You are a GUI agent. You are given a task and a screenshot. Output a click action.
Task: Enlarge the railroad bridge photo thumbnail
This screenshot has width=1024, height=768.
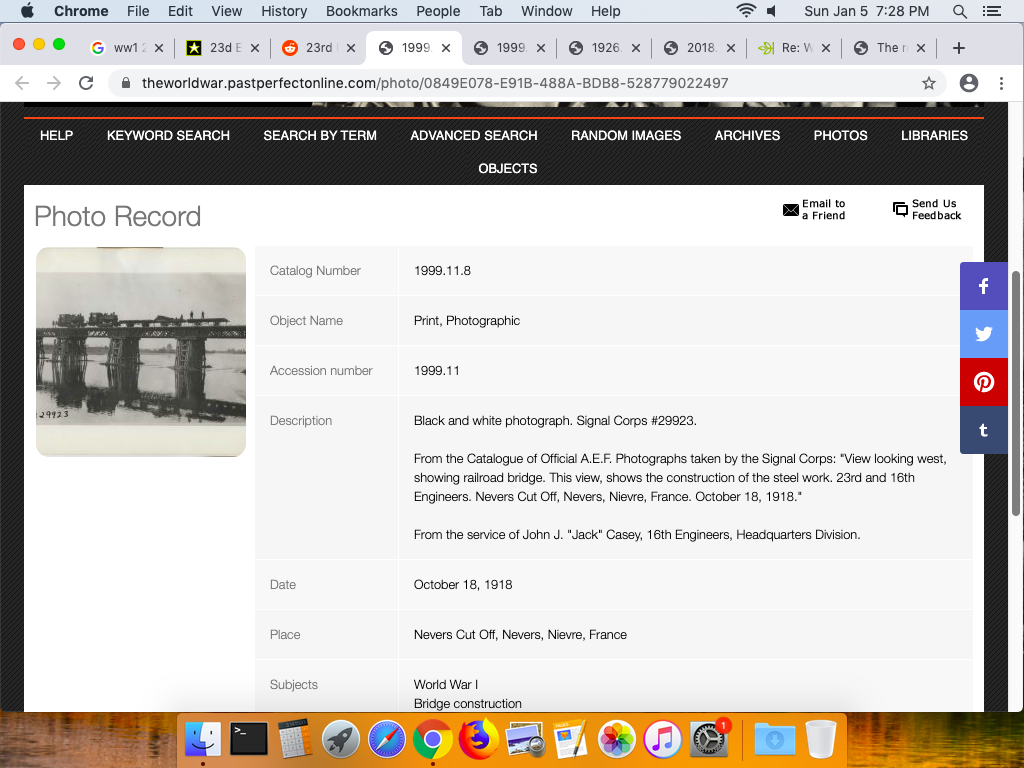coord(141,351)
